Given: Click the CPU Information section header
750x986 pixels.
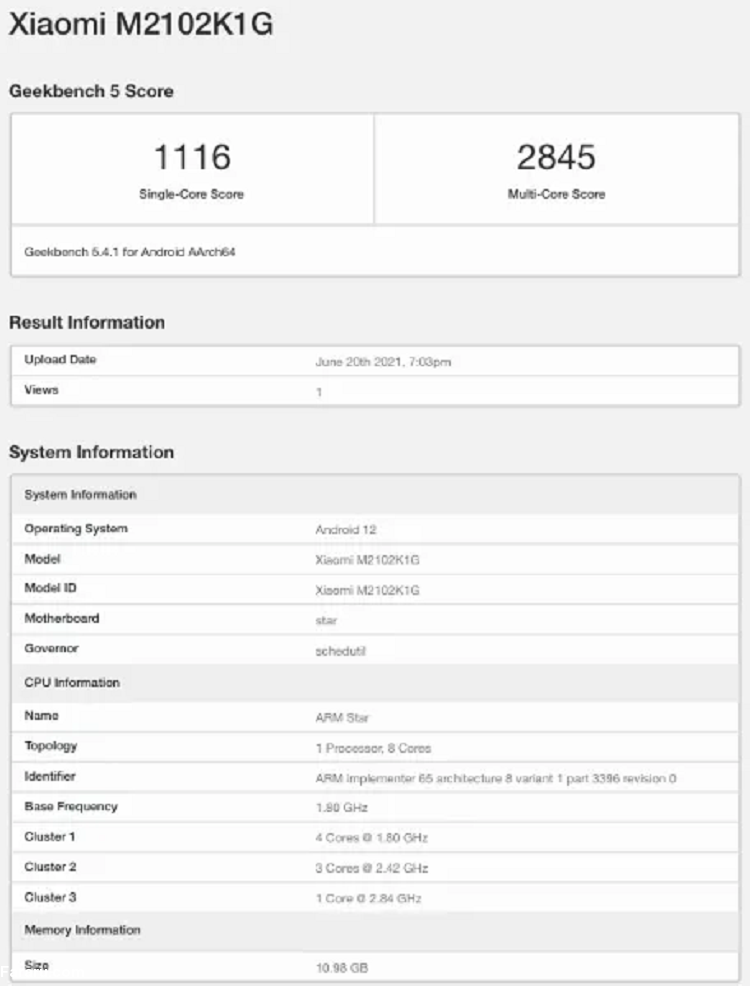Looking at the screenshot, I should click(72, 683).
